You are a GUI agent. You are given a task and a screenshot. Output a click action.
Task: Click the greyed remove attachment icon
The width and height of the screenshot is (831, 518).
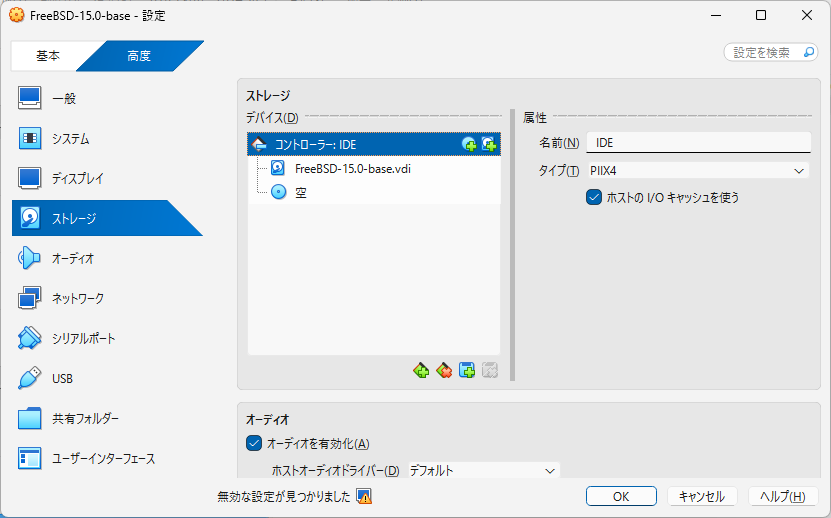[x=490, y=370]
